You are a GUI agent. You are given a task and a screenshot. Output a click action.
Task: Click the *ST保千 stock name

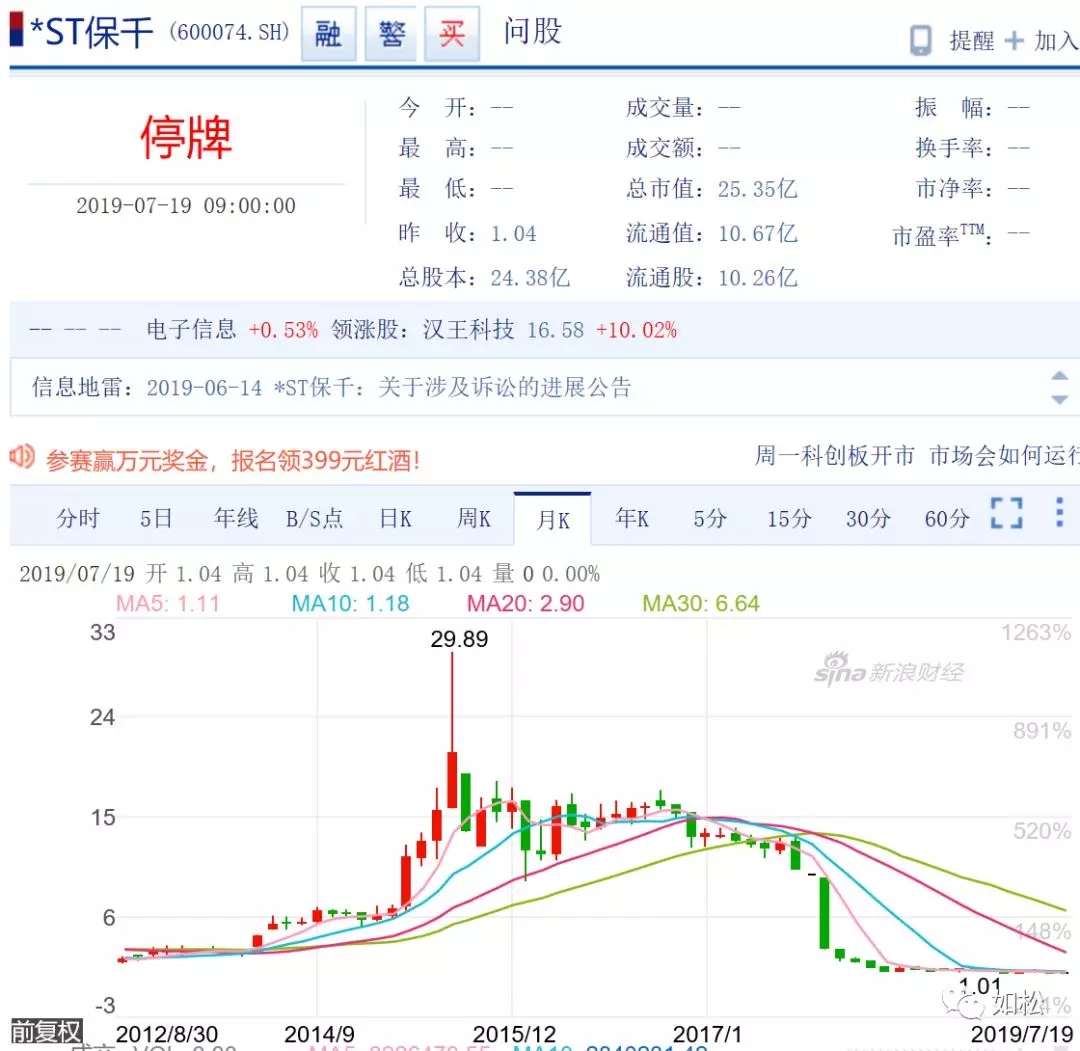tap(91, 32)
